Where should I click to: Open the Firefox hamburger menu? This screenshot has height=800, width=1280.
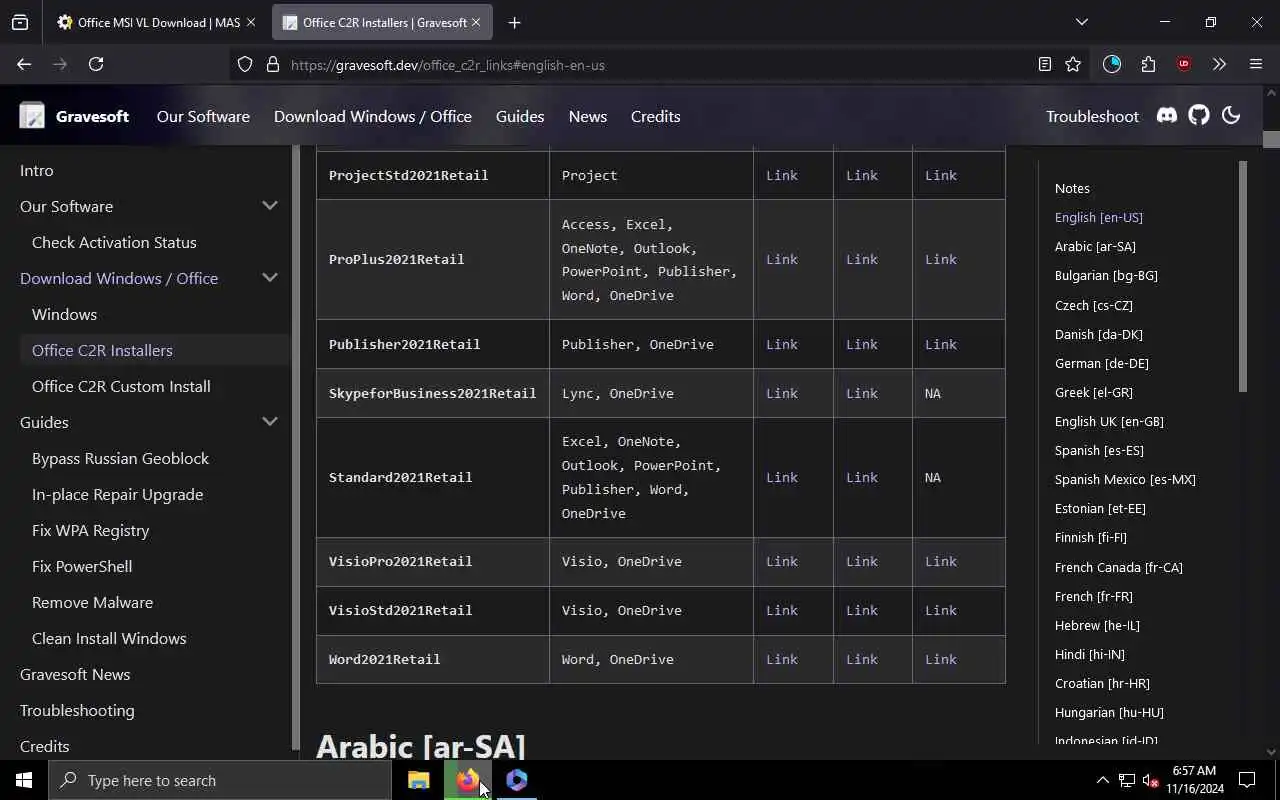1256,64
